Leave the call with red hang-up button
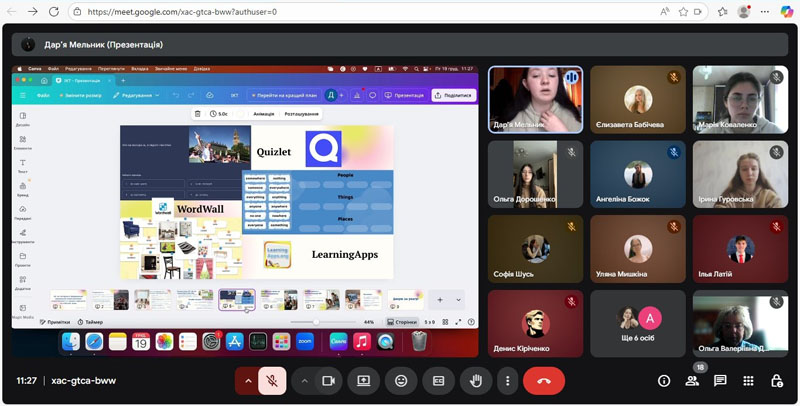Viewport: 800px width, 406px height. coord(544,381)
